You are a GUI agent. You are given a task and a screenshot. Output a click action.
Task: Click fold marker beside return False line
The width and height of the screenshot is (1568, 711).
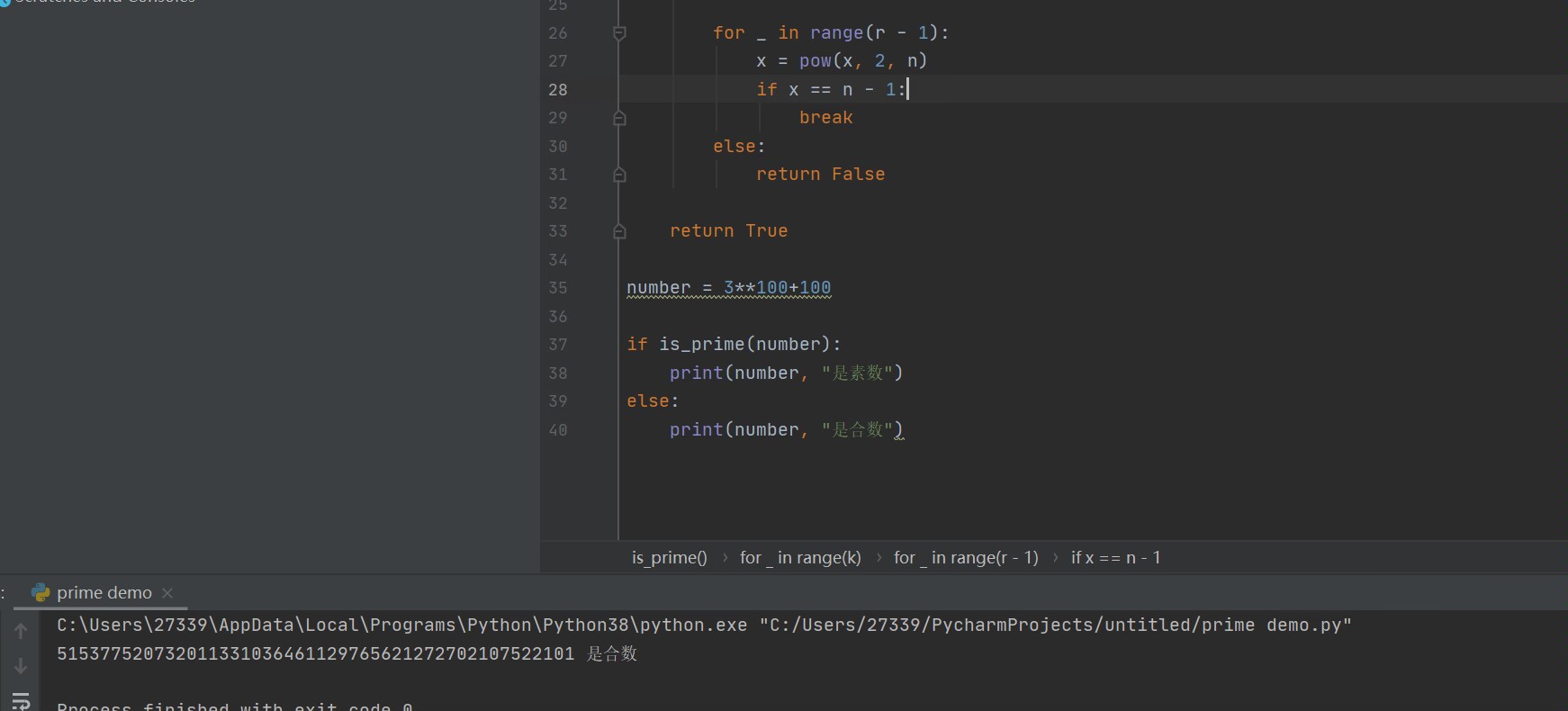pyautogui.click(x=619, y=175)
